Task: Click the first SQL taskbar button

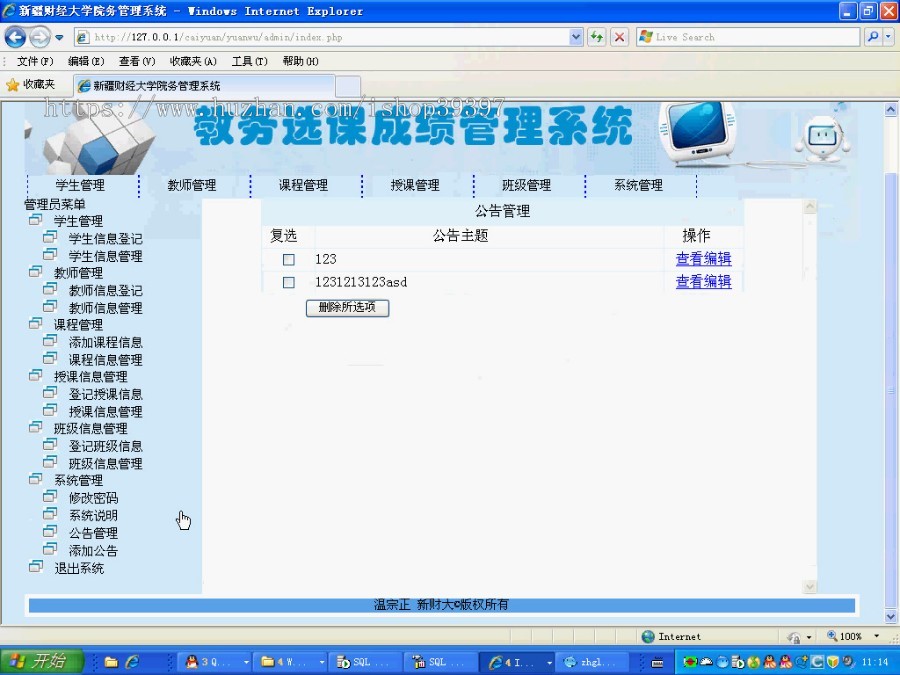Action: tap(367, 662)
